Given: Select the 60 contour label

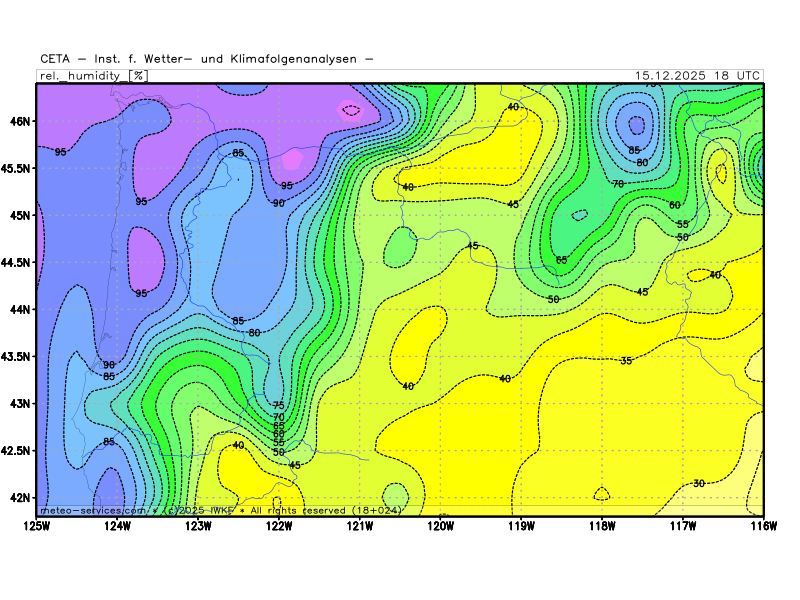Looking at the screenshot, I should click(x=675, y=205).
